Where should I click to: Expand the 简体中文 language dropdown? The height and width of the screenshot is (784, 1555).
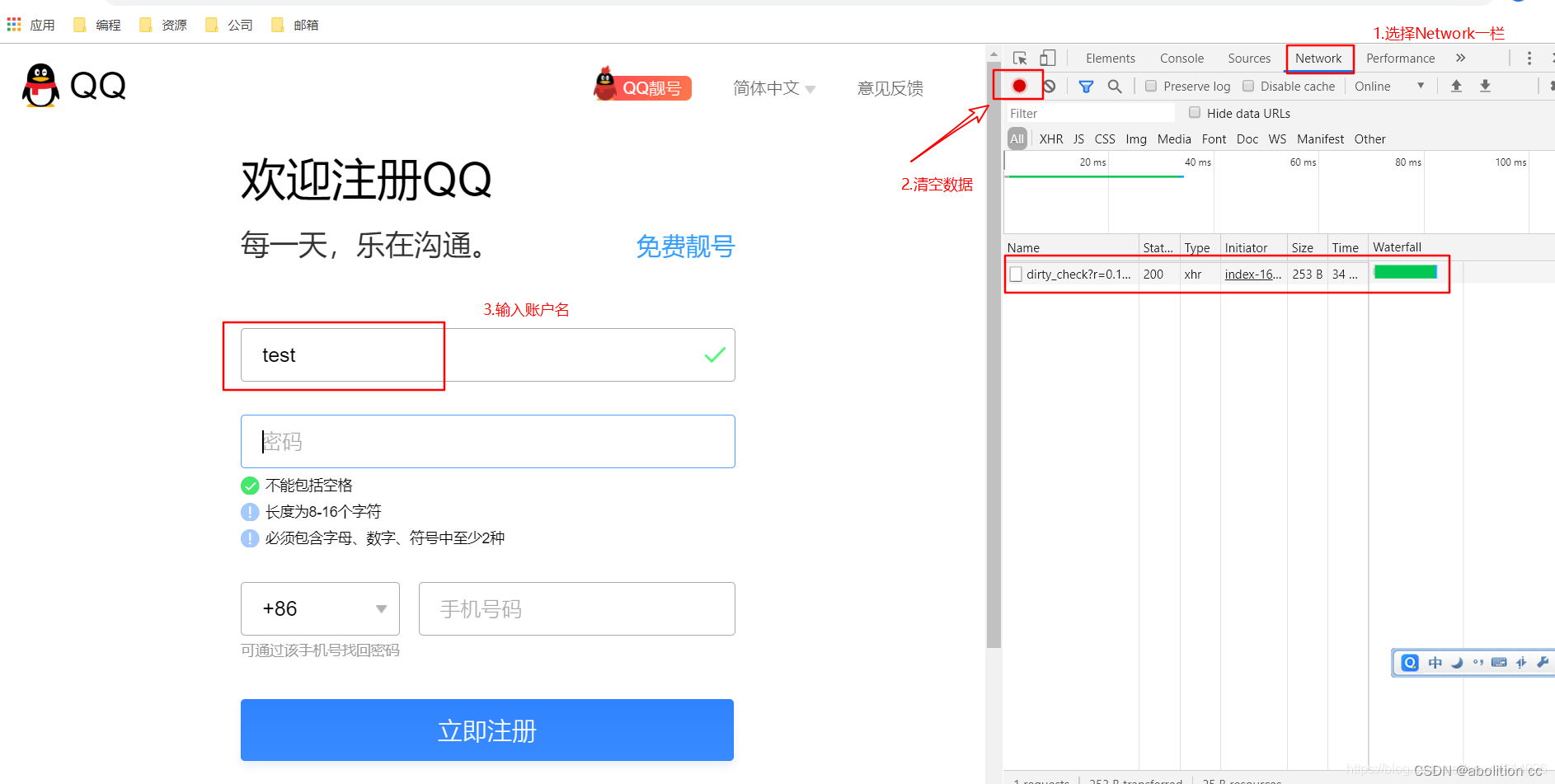(x=774, y=88)
